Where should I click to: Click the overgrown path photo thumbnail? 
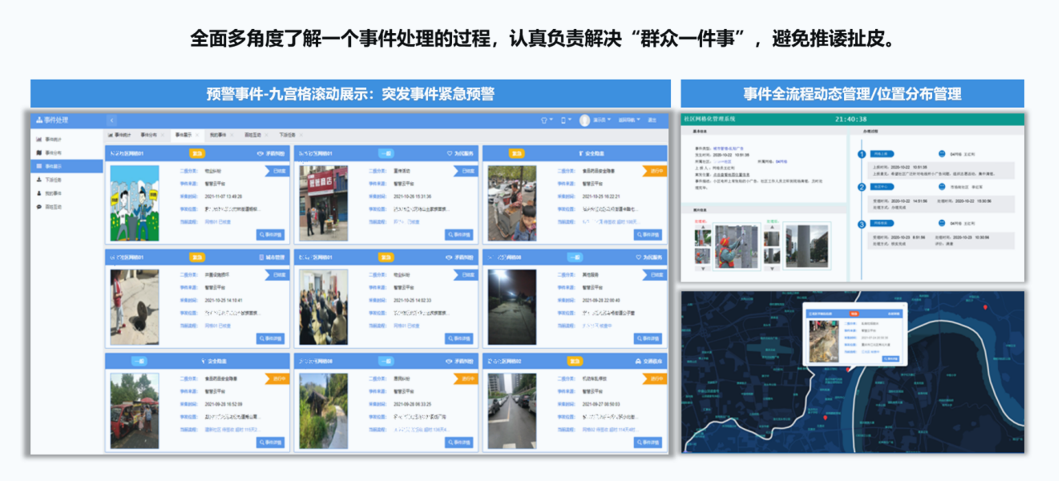pos(323,411)
